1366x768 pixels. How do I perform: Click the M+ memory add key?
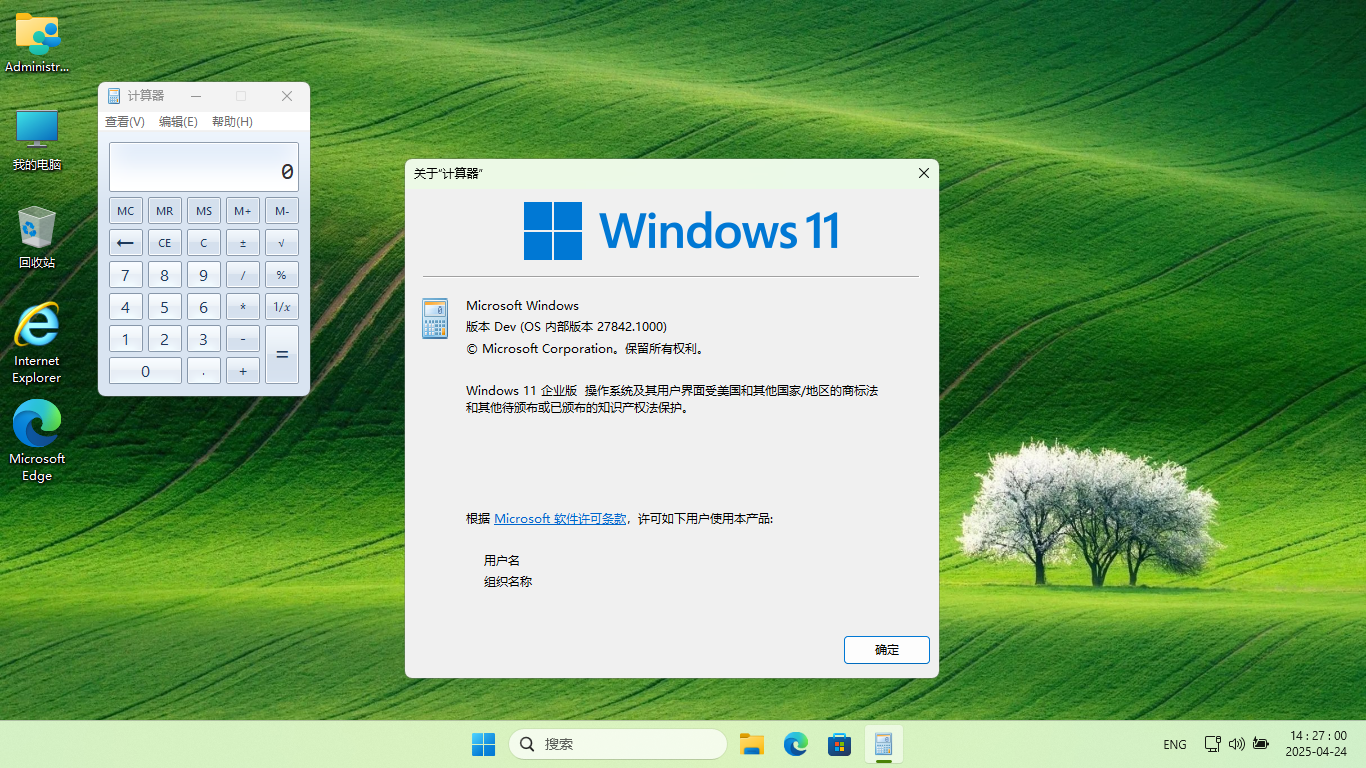click(243, 211)
